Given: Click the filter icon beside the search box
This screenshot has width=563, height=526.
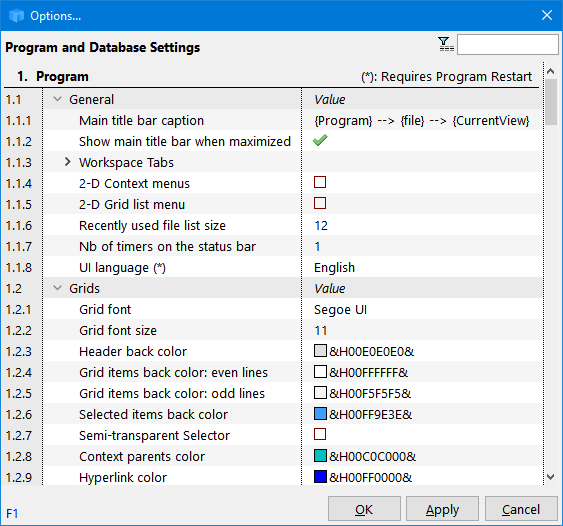Looking at the screenshot, I should point(446,45).
